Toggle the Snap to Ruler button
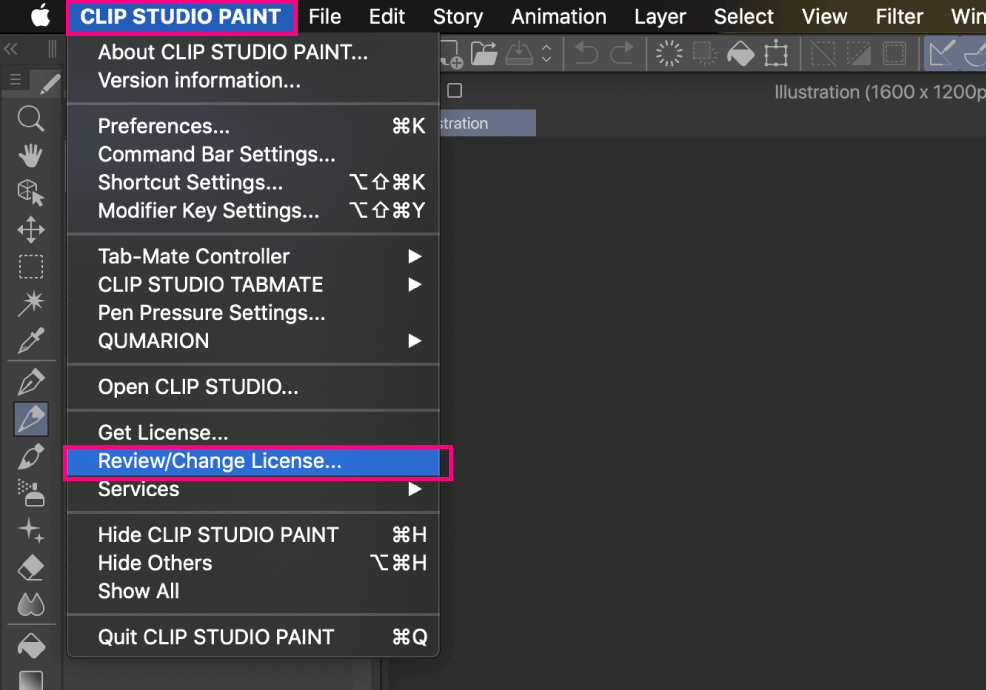986x690 pixels. click(941, 53)
